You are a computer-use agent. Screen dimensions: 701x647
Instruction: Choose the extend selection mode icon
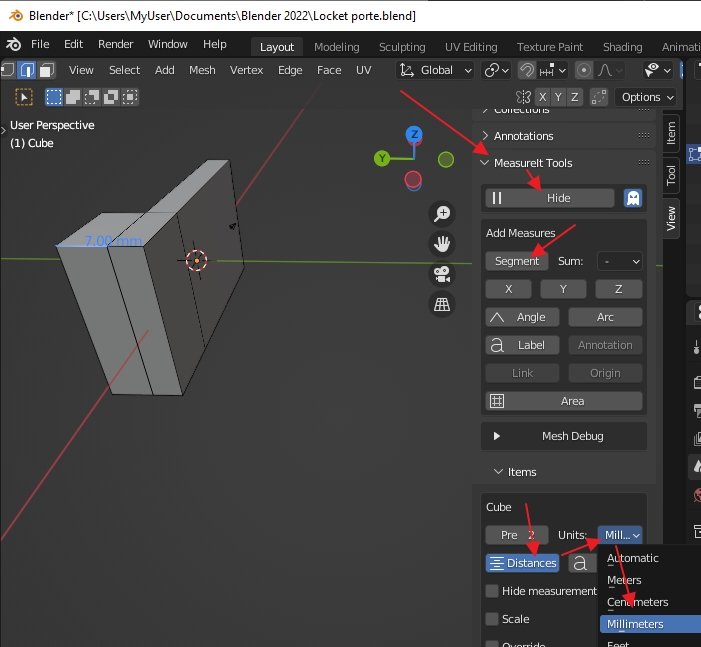pos(72,97)
